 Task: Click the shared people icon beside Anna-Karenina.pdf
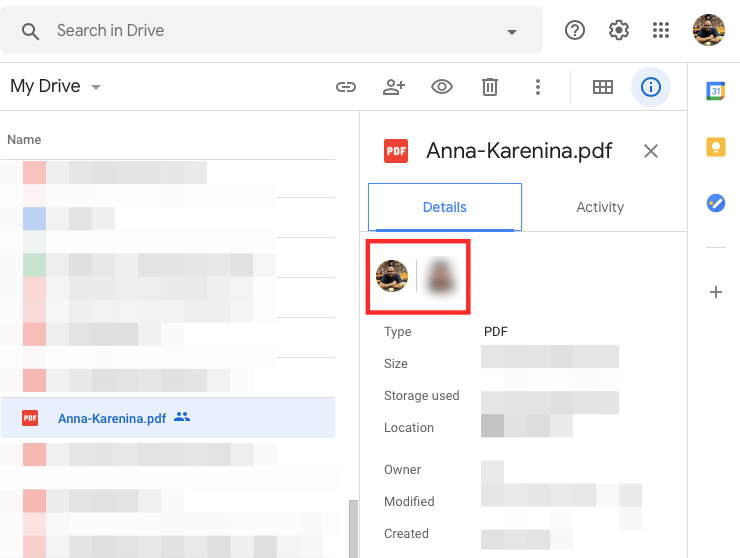point(182,417)
